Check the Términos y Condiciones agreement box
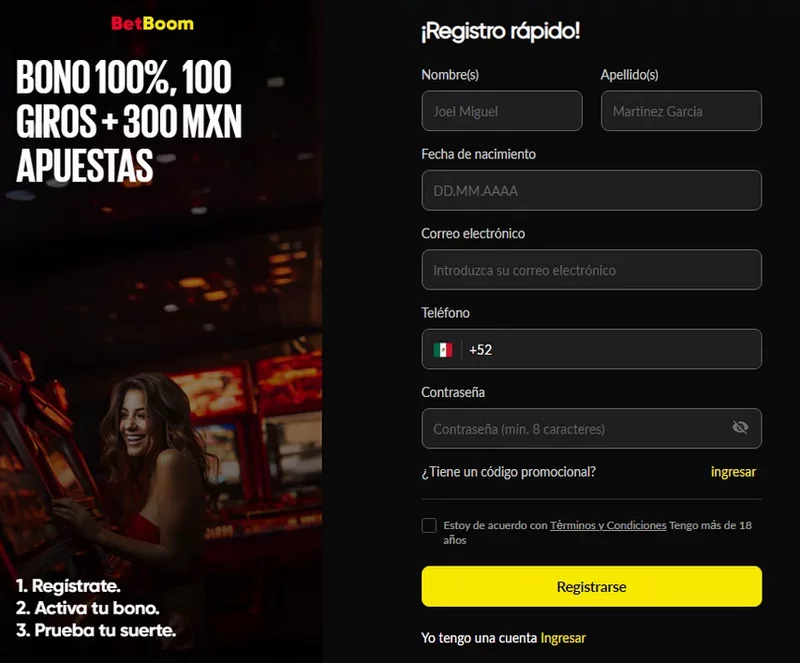Screen dimensions: 800x663 click(x=429, y=525)
